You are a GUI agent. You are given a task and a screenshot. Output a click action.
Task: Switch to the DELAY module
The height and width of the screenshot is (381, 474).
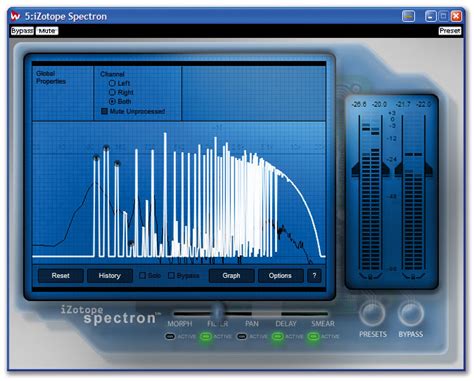click(286, 324)
